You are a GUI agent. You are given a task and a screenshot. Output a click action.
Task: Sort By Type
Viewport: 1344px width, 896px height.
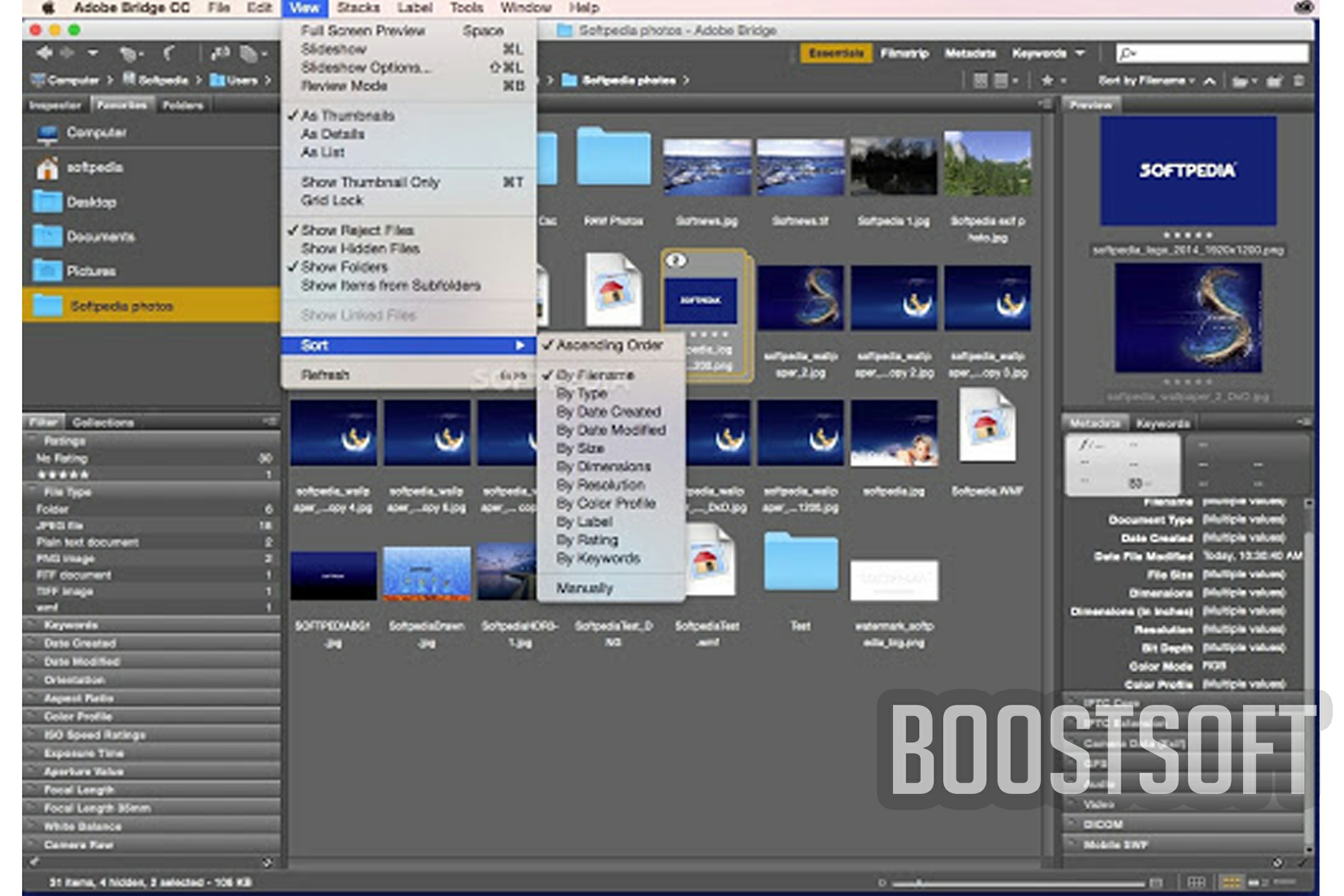click(610, 394)
